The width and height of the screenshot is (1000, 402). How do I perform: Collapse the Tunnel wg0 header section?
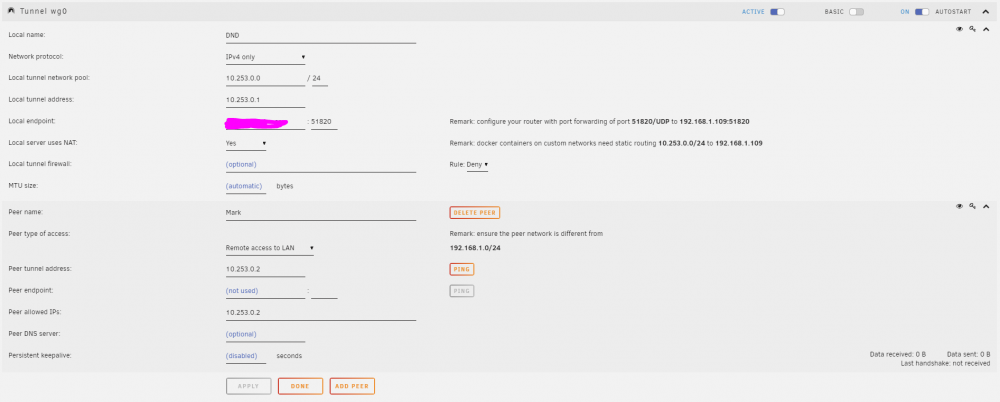coord(985,11)
